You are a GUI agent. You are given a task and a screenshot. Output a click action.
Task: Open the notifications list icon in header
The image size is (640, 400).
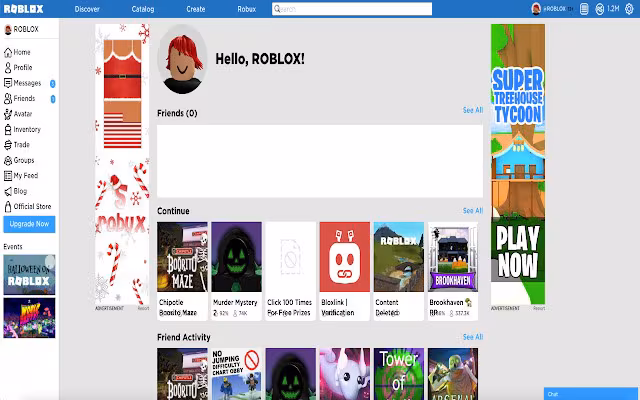584,9
